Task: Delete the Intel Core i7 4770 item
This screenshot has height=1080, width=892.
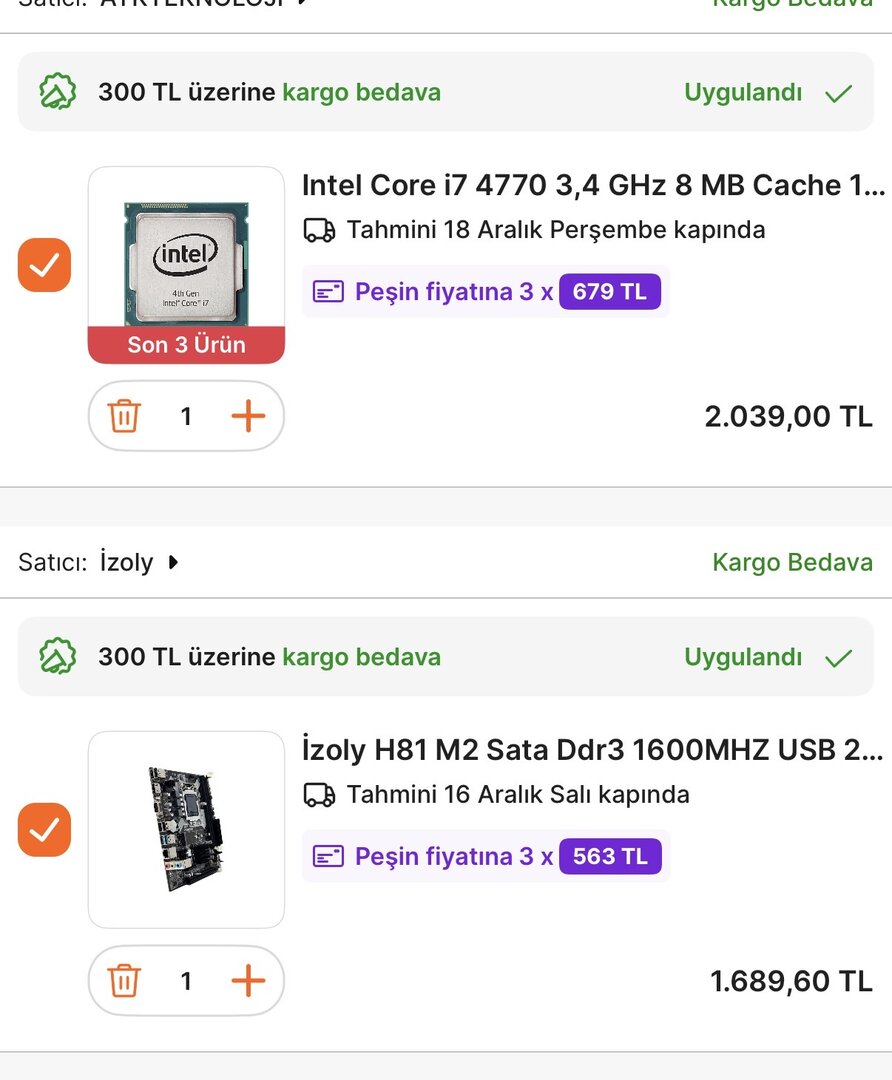Action: 124,415
